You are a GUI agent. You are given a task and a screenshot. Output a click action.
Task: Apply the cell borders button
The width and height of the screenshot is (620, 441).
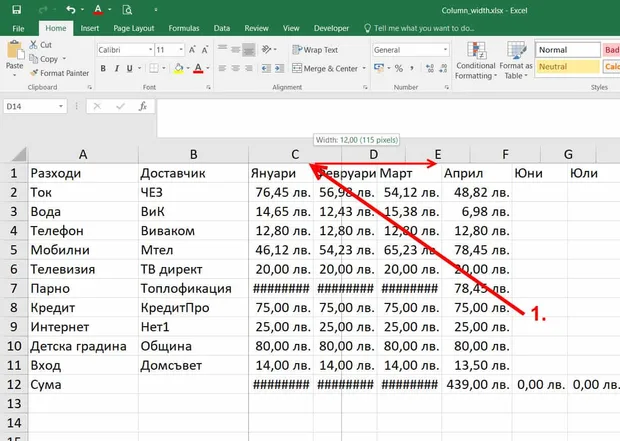[154, 68]
